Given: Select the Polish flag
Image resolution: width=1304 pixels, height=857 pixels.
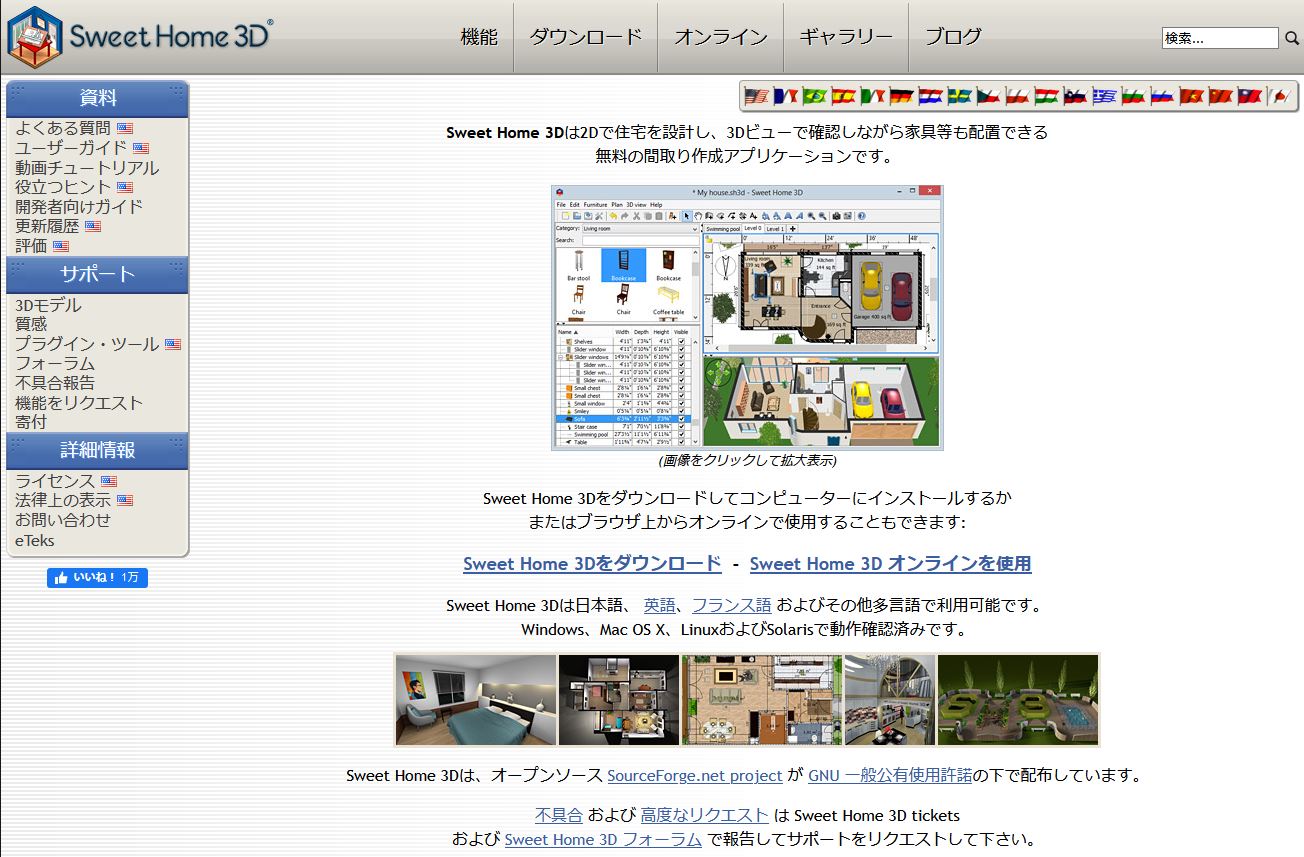Looking at the screenshot, I should coord(1017,97).
